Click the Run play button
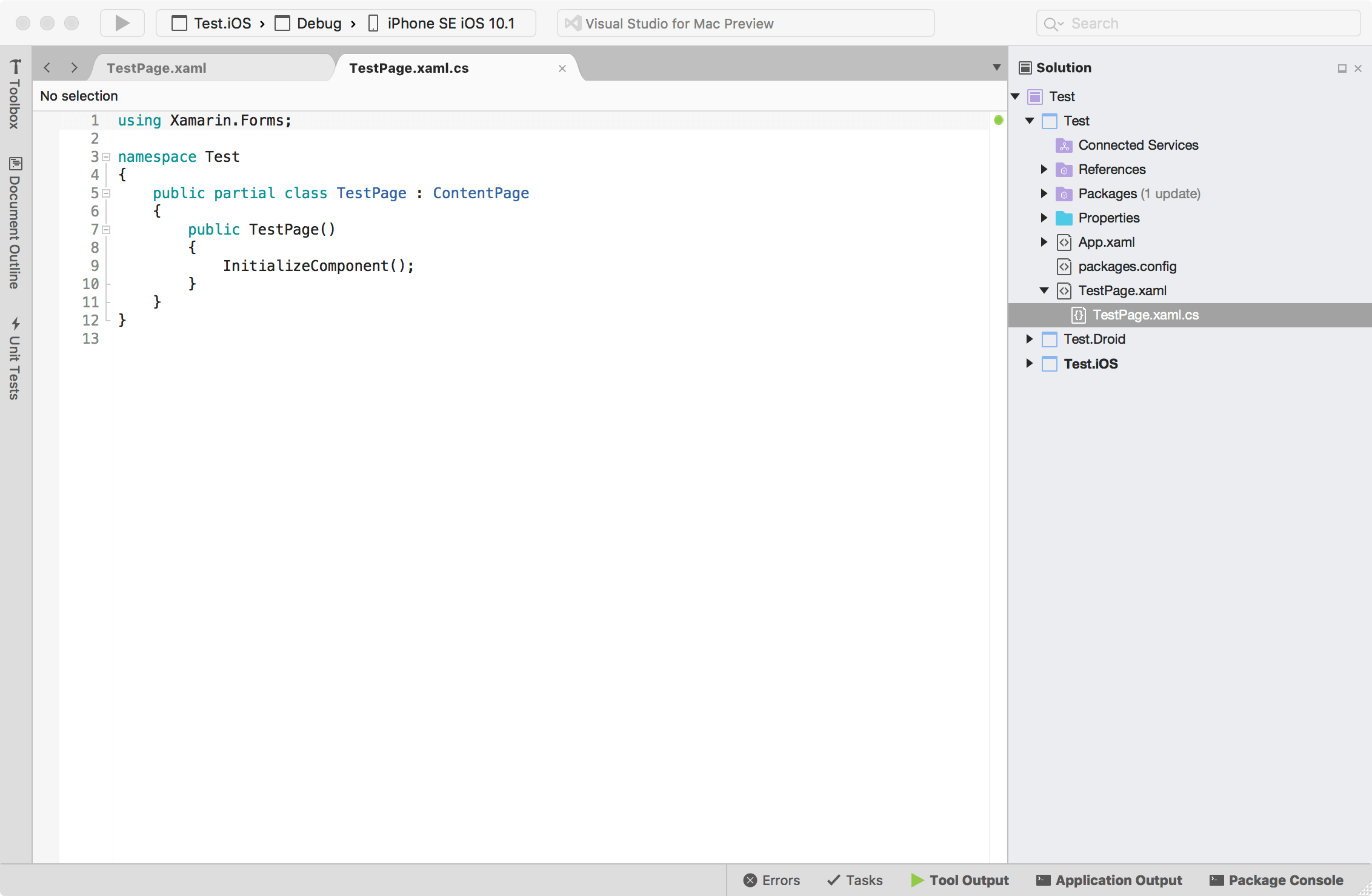 tap(122, 23)
